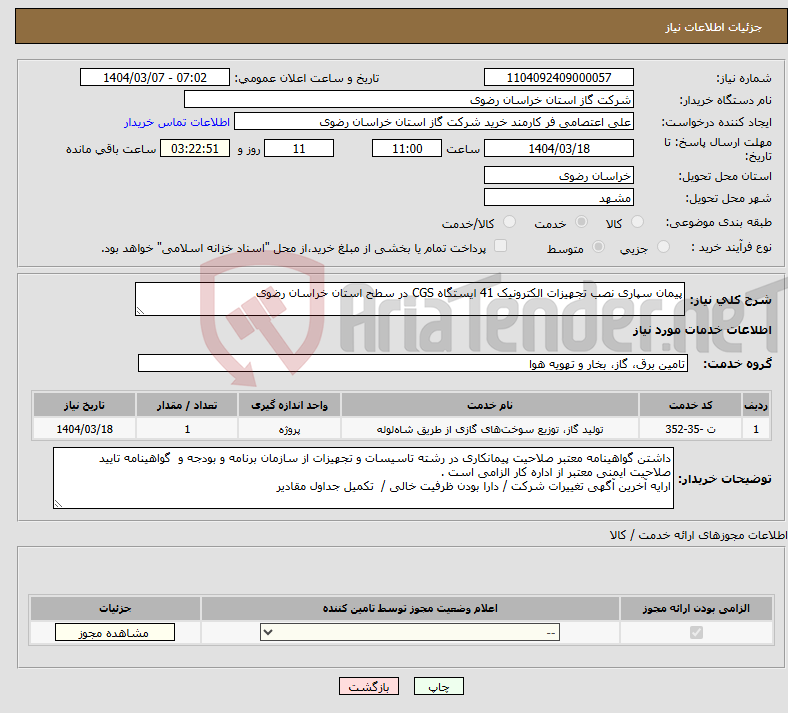Viewport: 788px width, 713px height.
Task: Click the الزامی بودن ارائه مجوز header
Action: click(696, 608)
